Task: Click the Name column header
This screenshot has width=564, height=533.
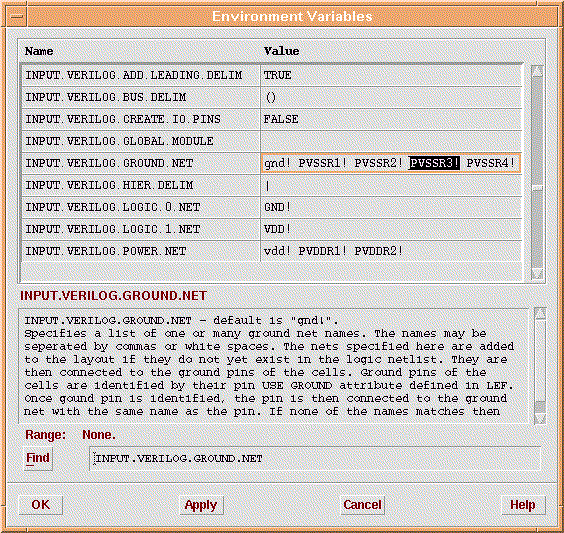Action: coord(39,51)
